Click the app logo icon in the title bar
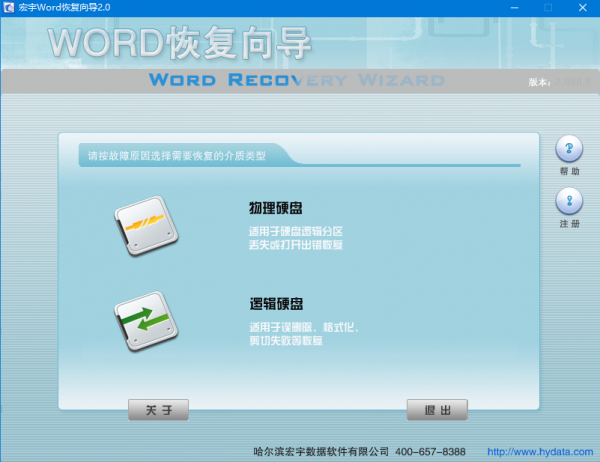 click(x=8, y=8)
